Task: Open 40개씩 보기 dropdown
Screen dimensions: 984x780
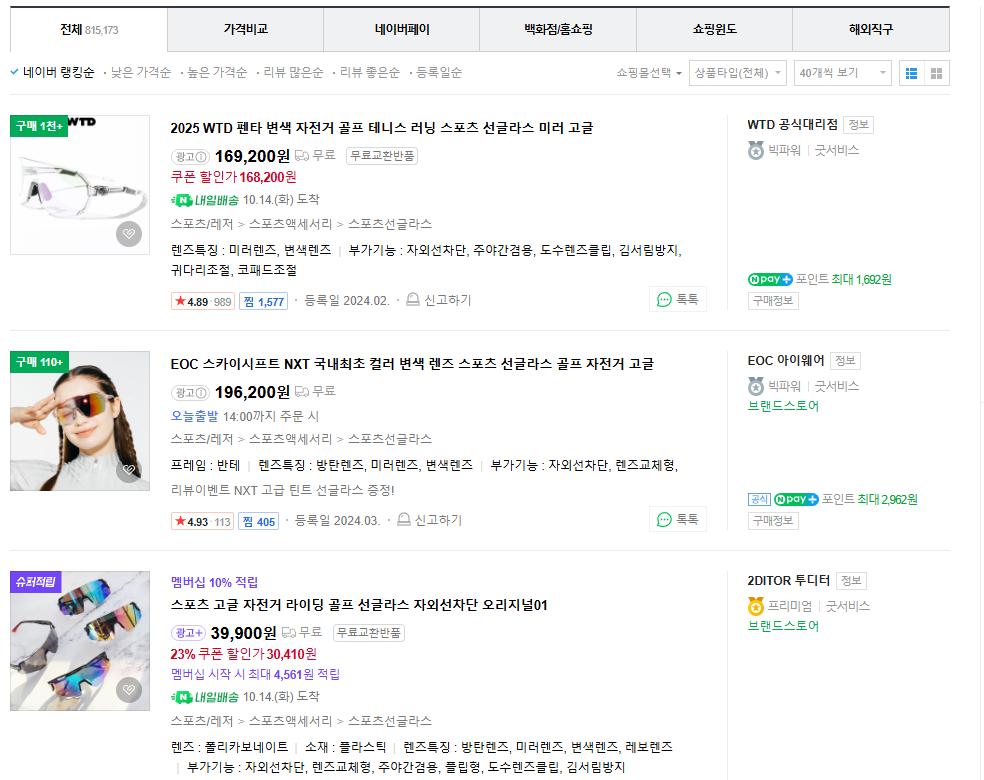Action: click(841, 73)
